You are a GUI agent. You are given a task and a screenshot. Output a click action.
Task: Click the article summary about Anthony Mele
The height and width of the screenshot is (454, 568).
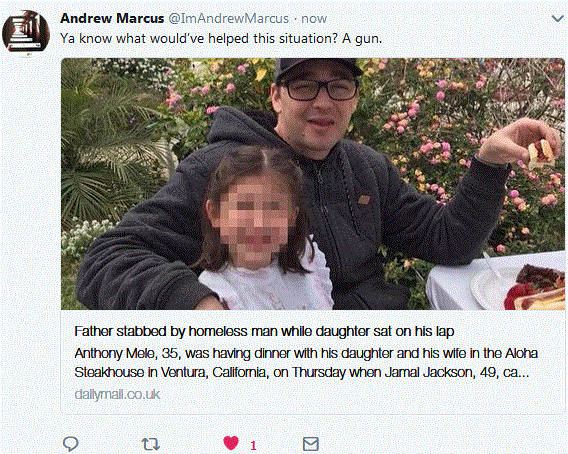point(306,363)
